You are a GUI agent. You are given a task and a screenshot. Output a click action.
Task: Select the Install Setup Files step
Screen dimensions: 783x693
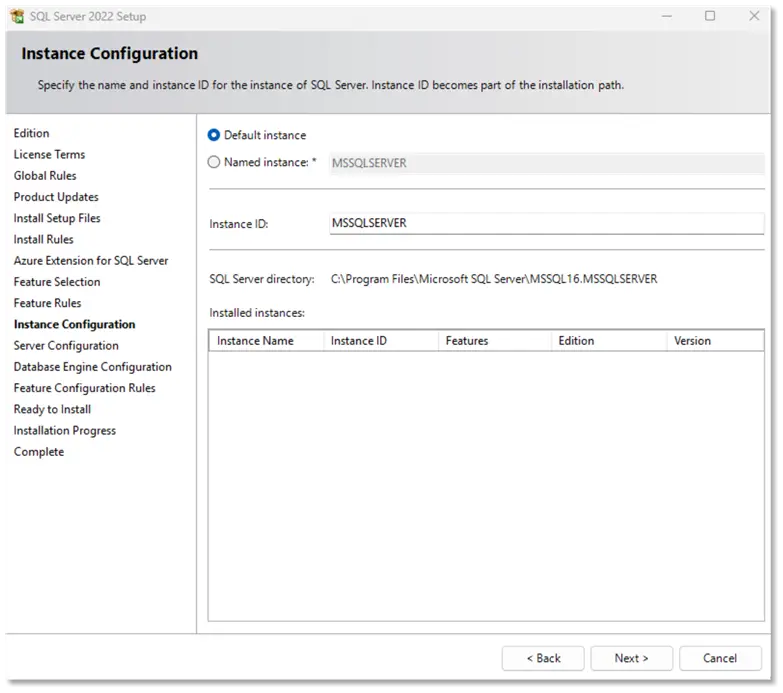tap(57, 218)
